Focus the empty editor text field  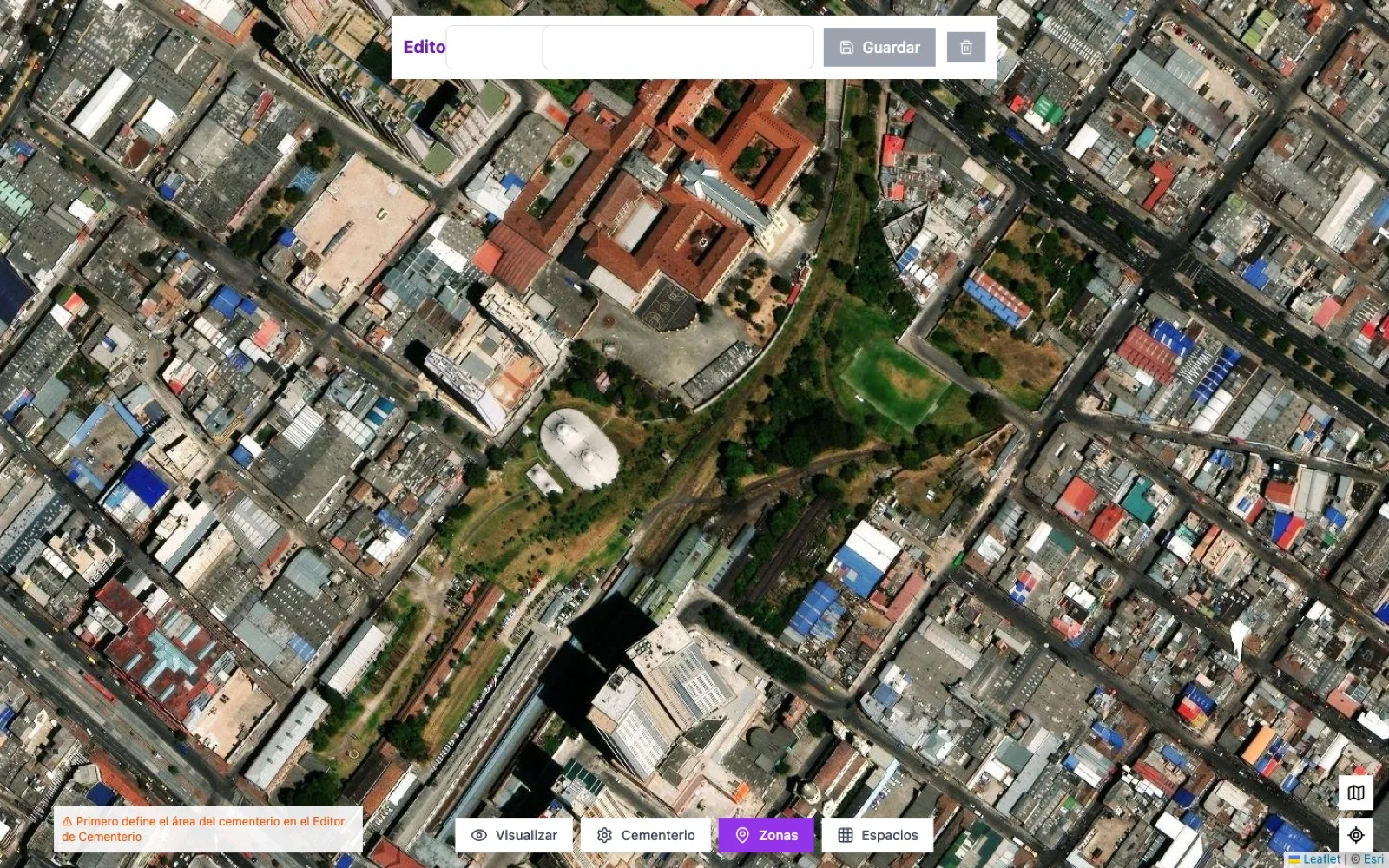(x=677, y=47)
